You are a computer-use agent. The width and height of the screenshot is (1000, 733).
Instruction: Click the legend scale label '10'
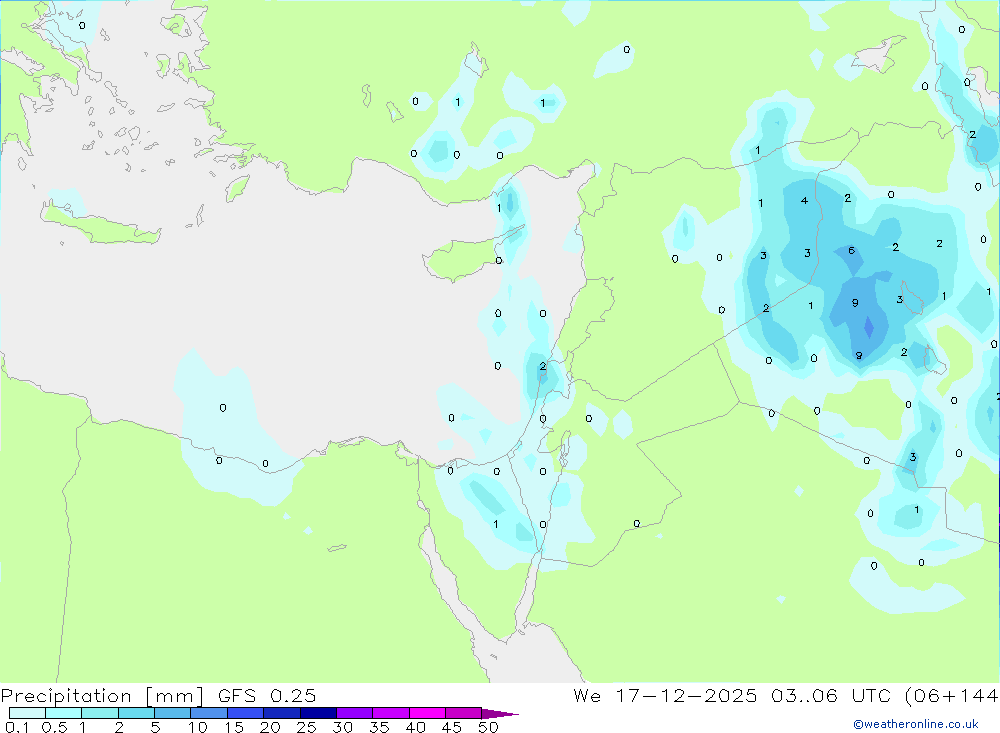(x=198, y=727)
